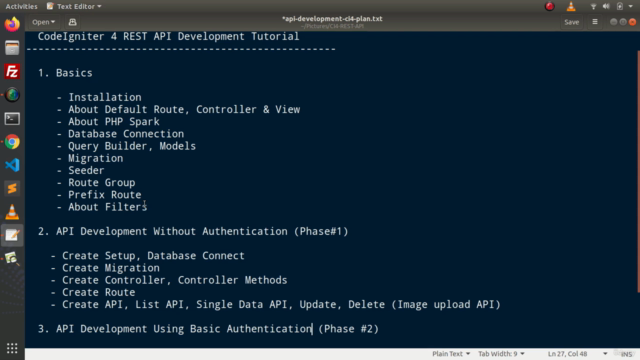Screen dimensions: 640x360
Task: Click on the 'Route Group' line
Action: [x=96, y=183]
